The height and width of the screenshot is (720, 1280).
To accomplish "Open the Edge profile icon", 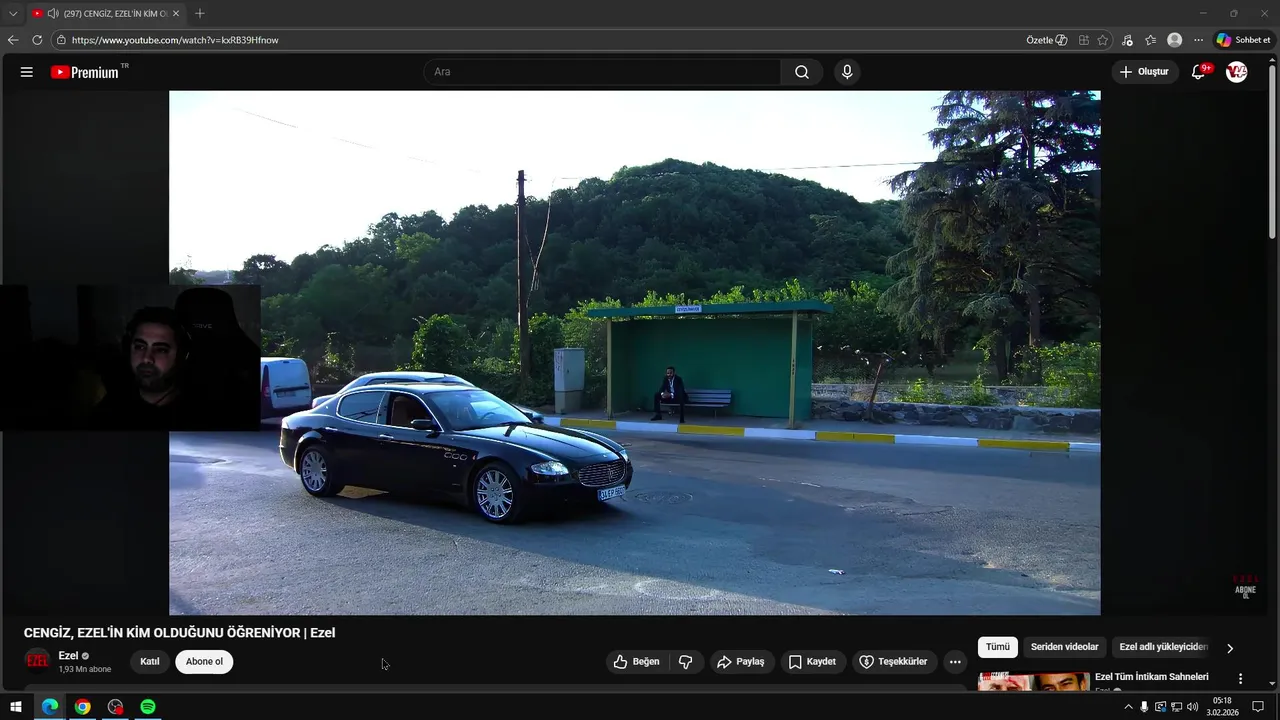I will [1174, 40].
